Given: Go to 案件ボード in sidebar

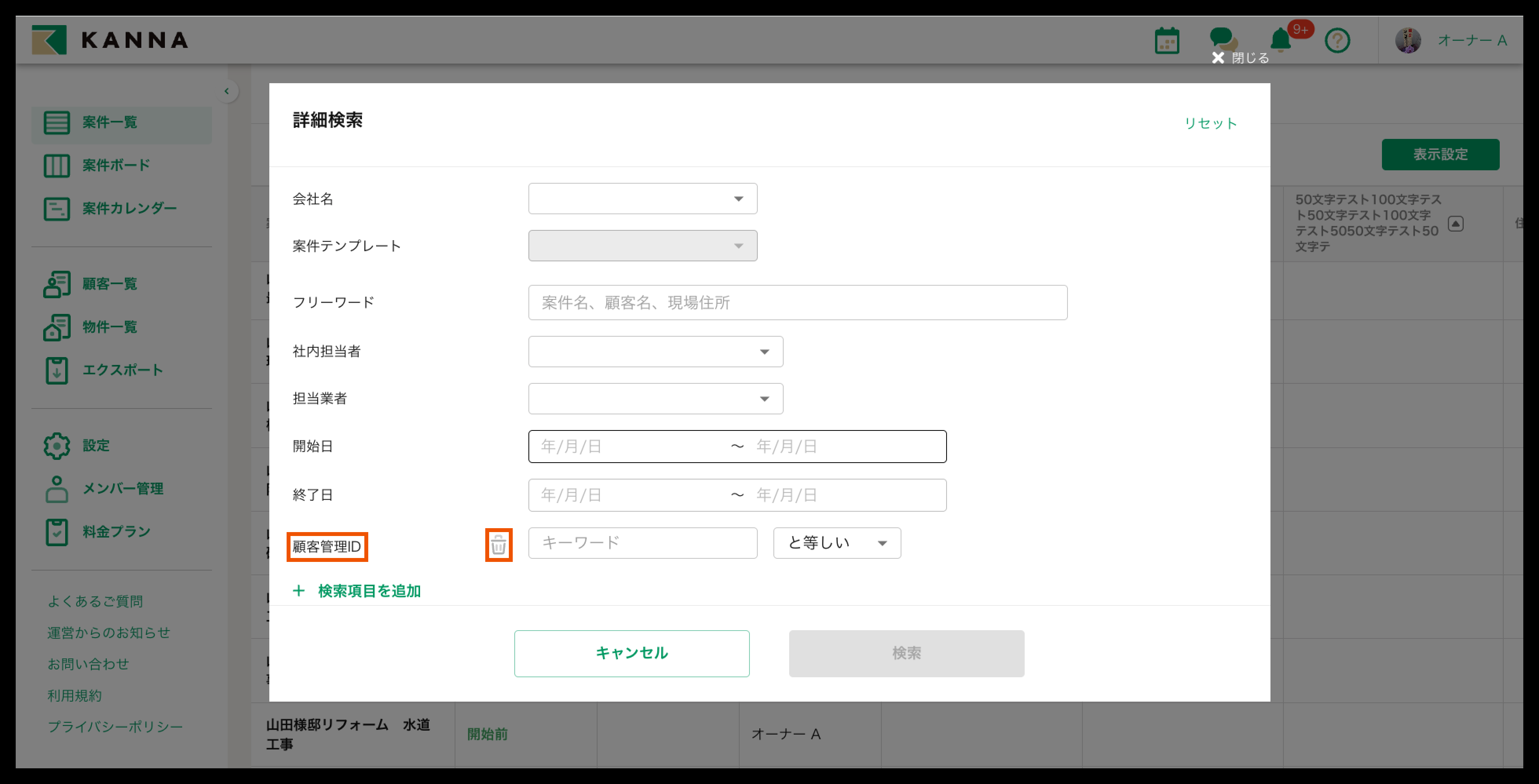Looking at the screenshot, I should 116,166.
